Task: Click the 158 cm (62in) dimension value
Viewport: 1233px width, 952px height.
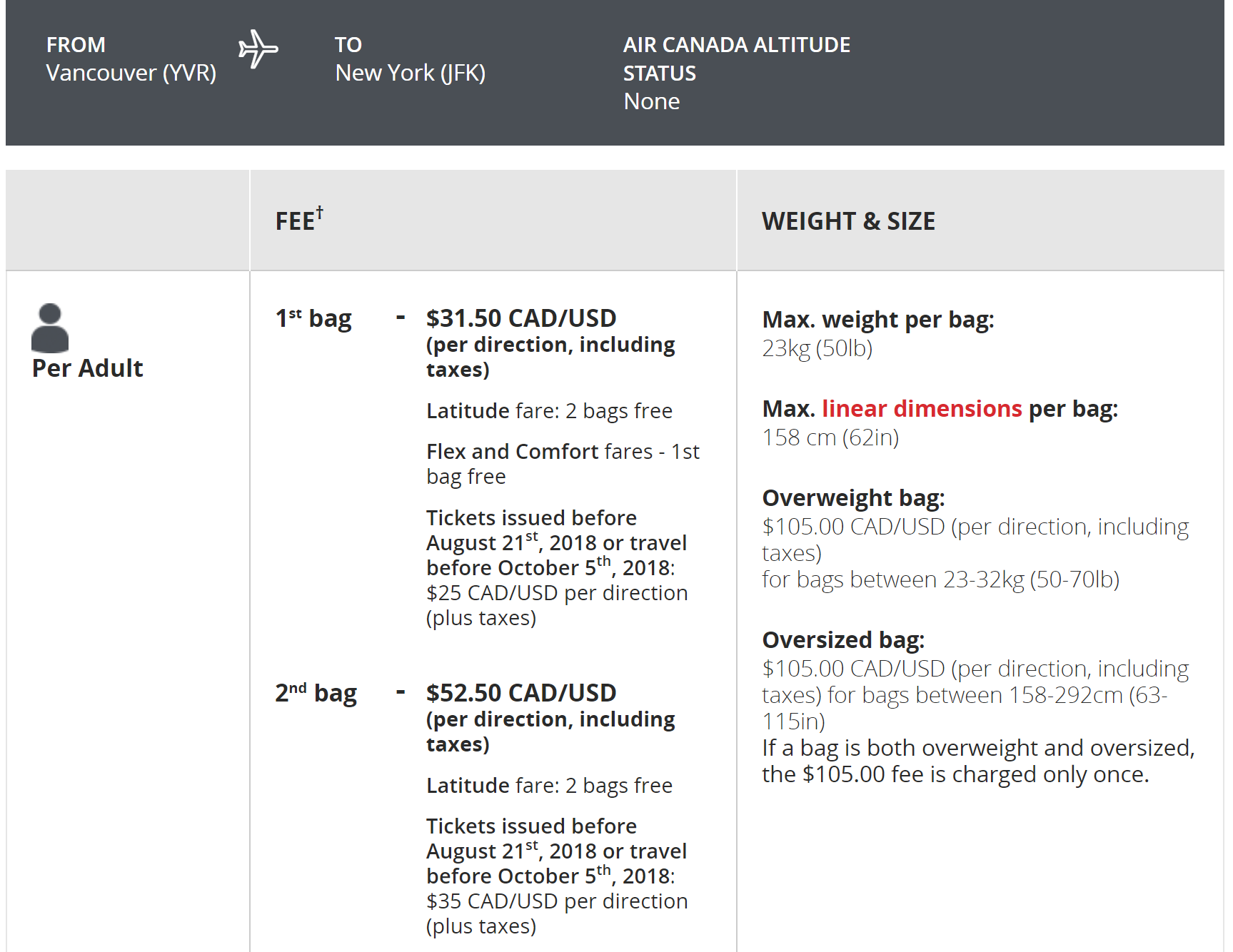Action: 830,437
